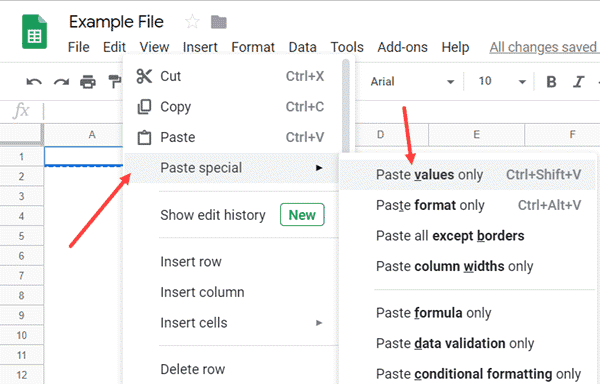Expand the Insert cells submenu
The image size is (600, 384).
[231, 323]
